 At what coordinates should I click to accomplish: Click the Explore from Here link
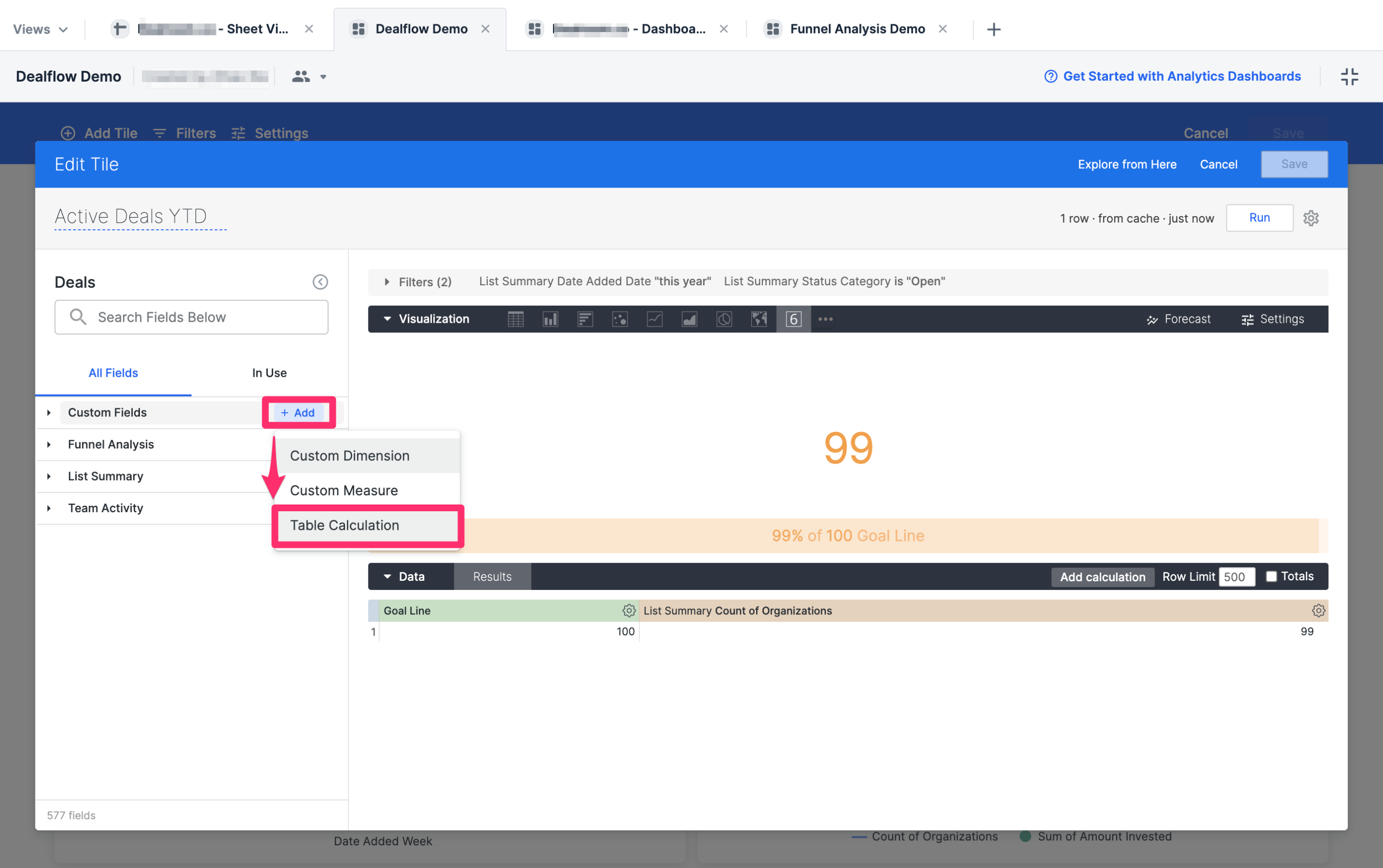click(1126, 164)
